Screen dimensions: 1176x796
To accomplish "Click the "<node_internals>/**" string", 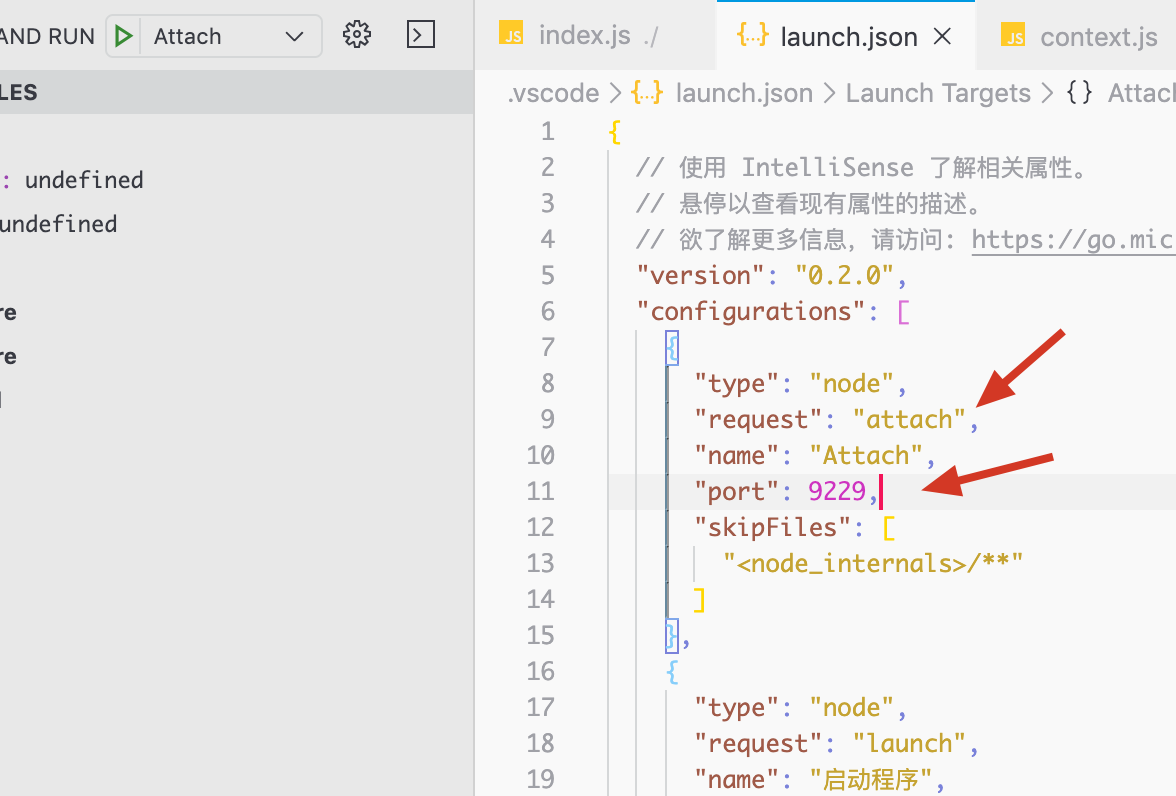I will (872, 563).
